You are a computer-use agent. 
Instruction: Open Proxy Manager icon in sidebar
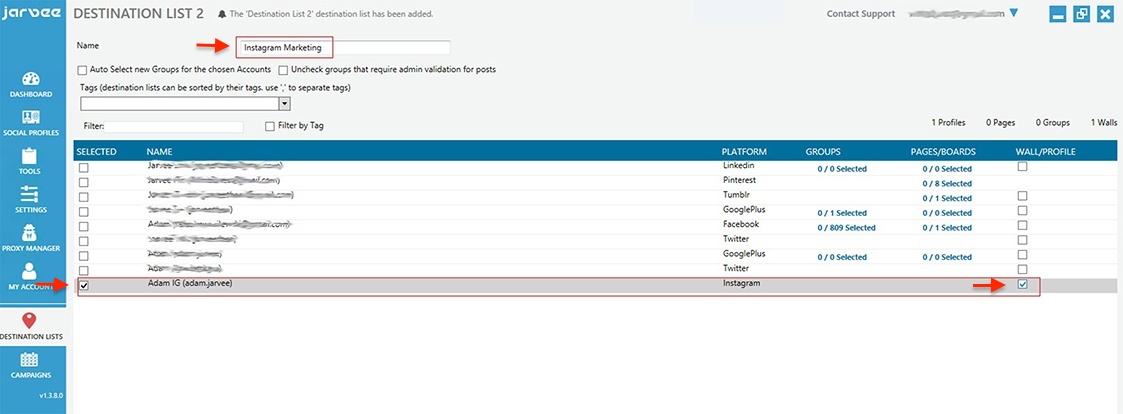coord(30,233)
